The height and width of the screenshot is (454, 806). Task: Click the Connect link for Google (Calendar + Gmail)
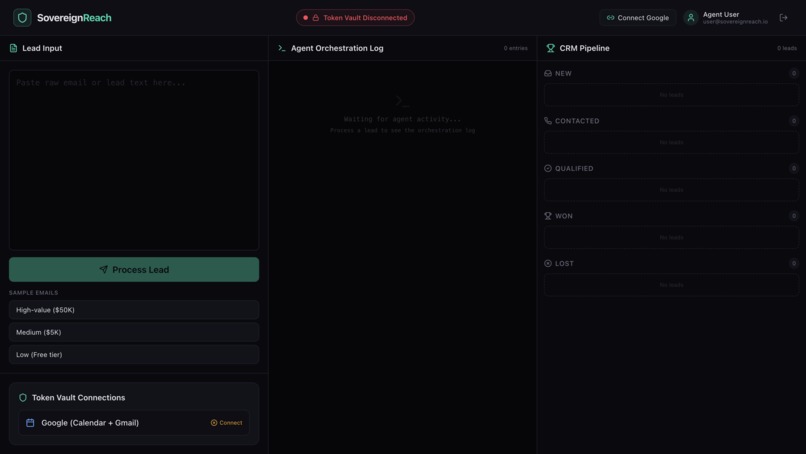(x=226, y=423)
